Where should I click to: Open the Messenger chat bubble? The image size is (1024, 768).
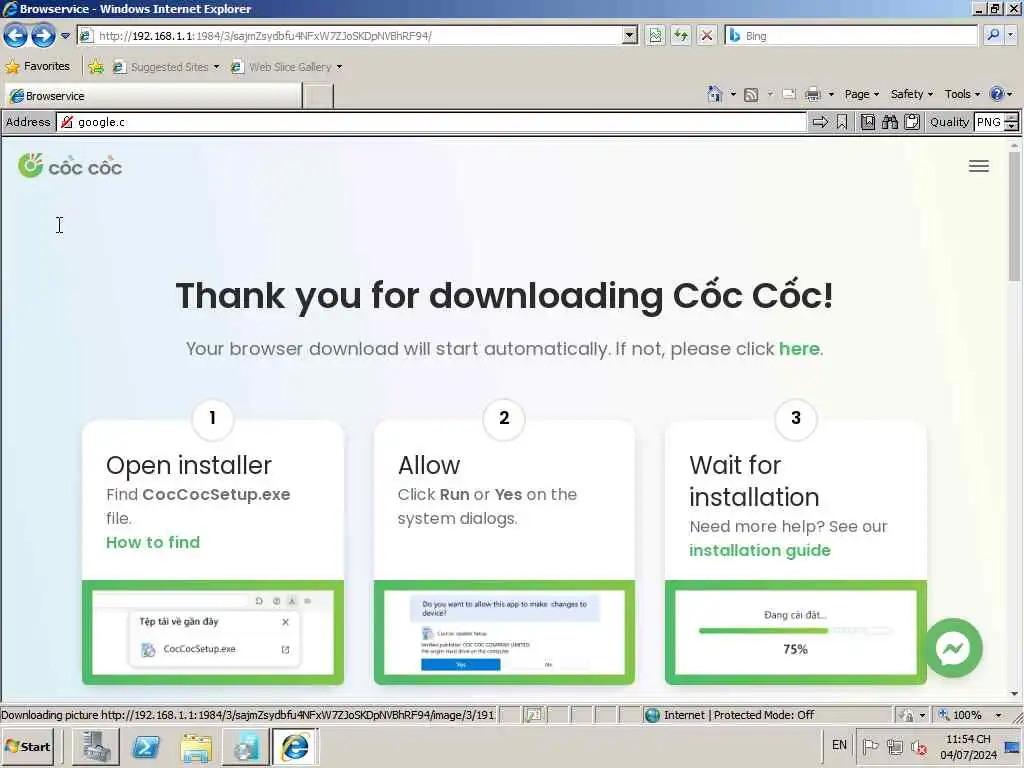(x=953, y=648)
